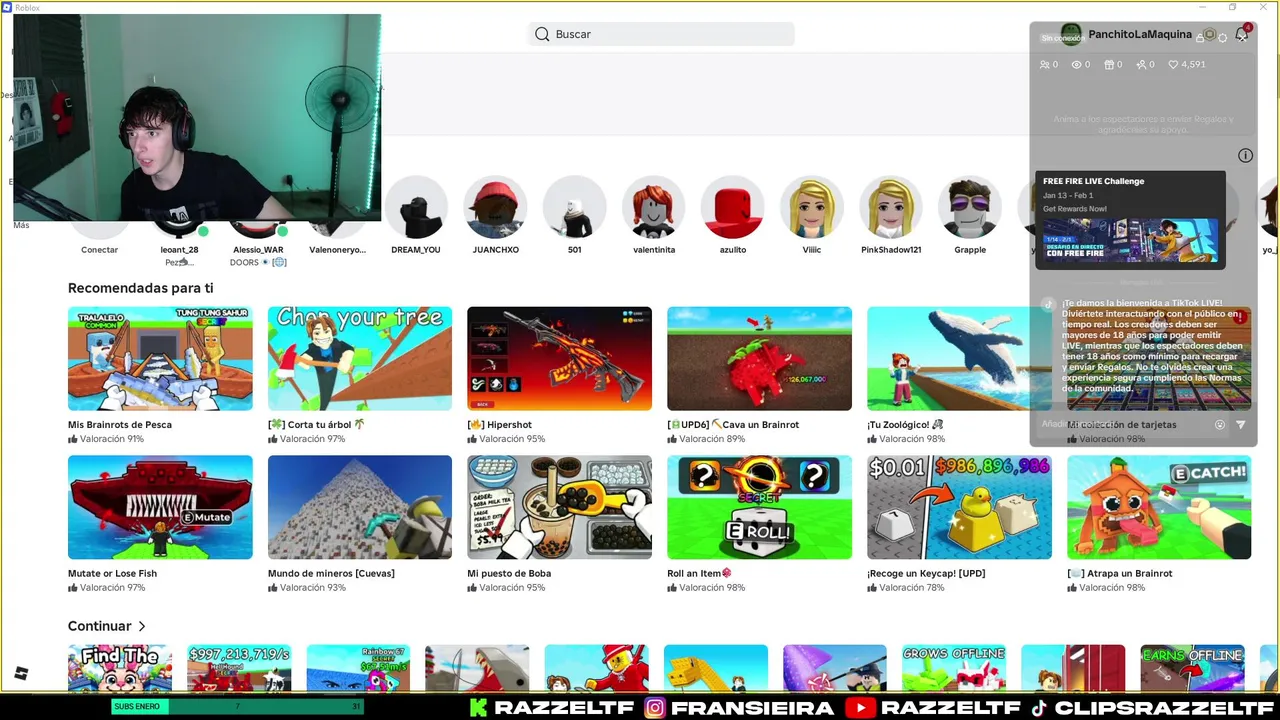Open the EARNS OFFLINE game in Continuar
Viewport: 1280px width, 720px height.
pos(1192,668)
